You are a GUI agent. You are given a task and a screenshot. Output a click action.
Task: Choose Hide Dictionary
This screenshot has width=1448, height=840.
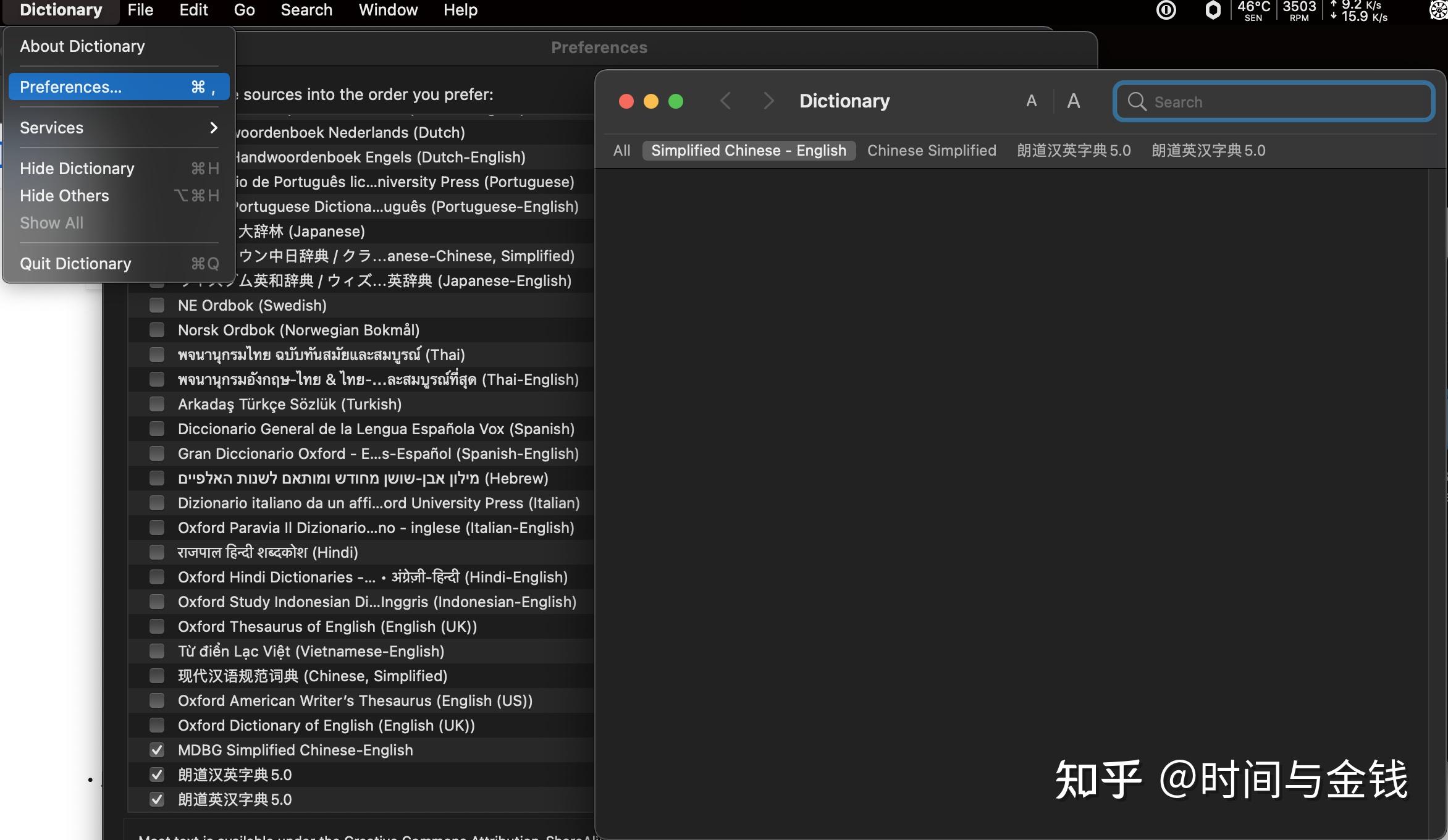coord(119,169)
